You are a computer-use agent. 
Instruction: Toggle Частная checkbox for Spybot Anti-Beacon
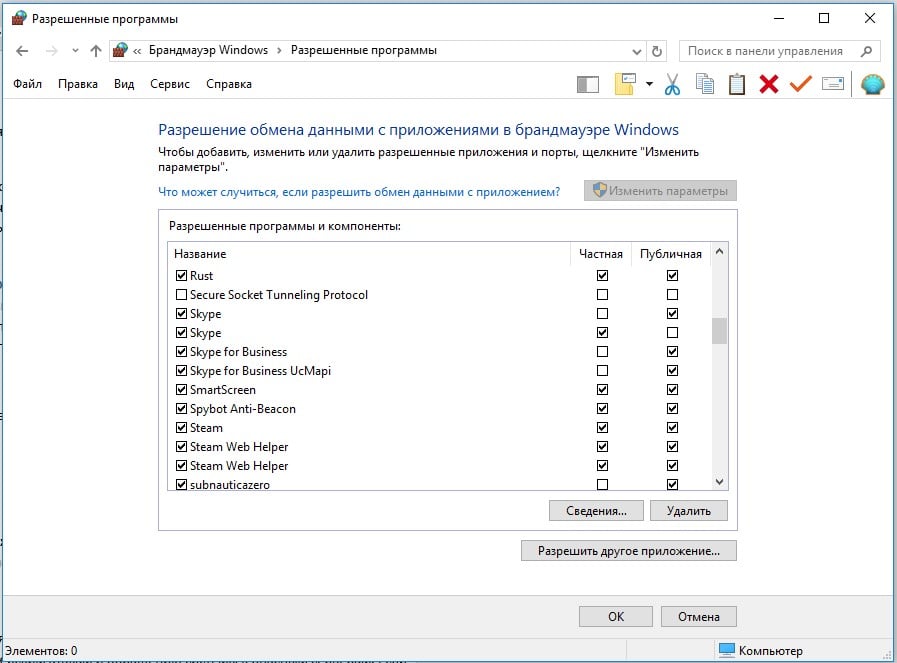(602, 408)
